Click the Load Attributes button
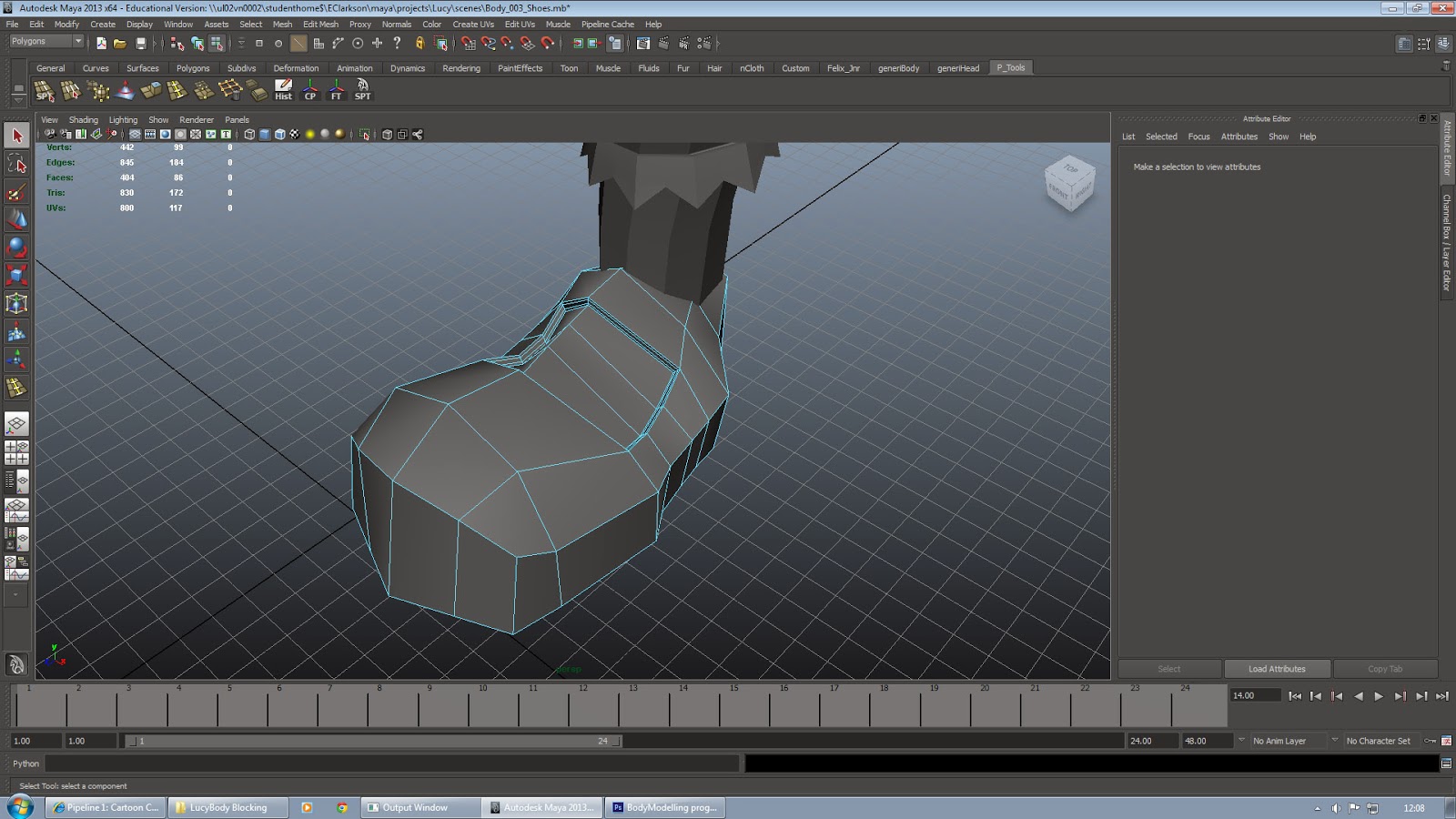Screen dimensions: 1456x819 point(1277,669)
